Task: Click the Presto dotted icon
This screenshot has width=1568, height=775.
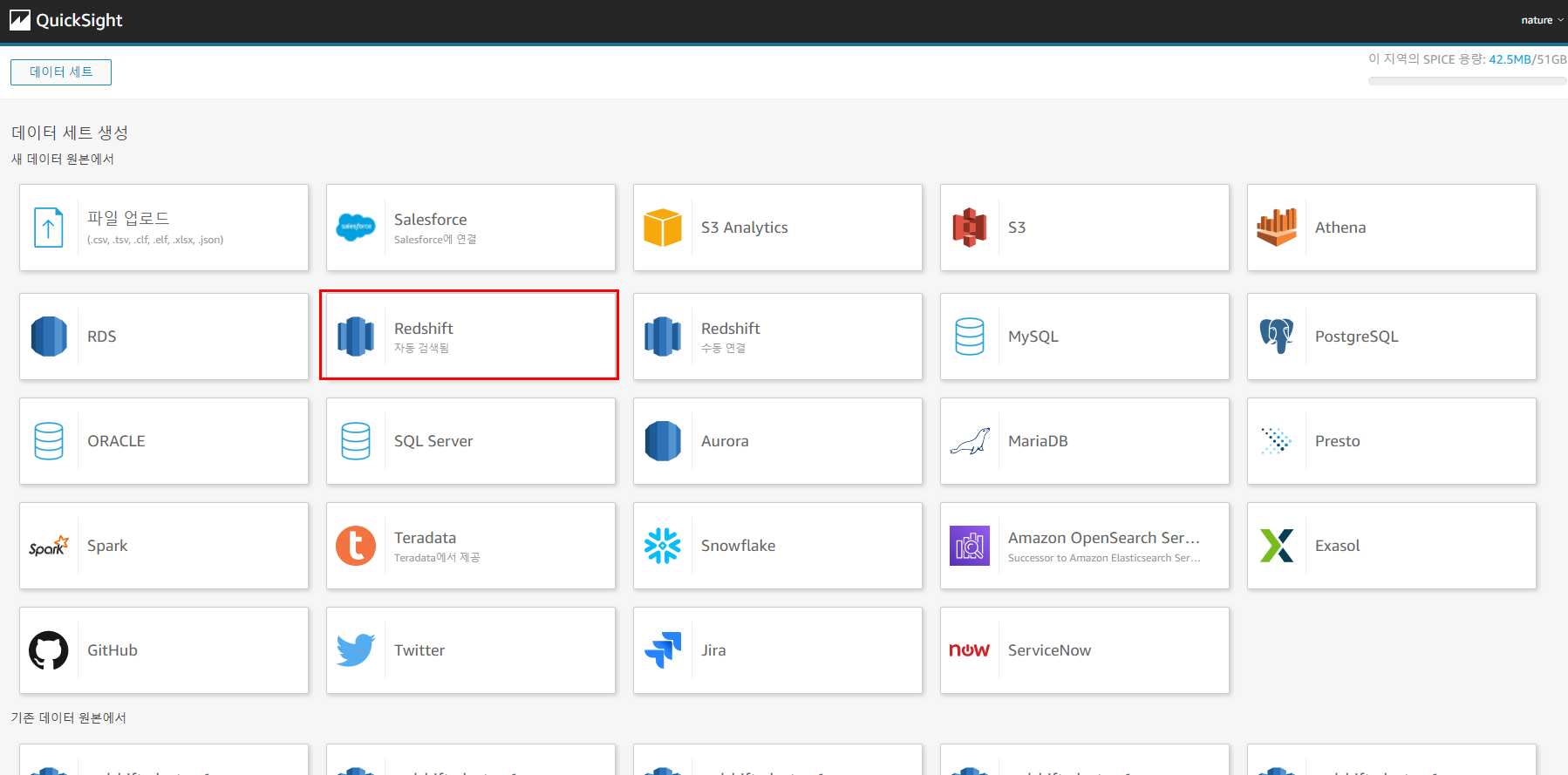Action: click(1277, 441)
